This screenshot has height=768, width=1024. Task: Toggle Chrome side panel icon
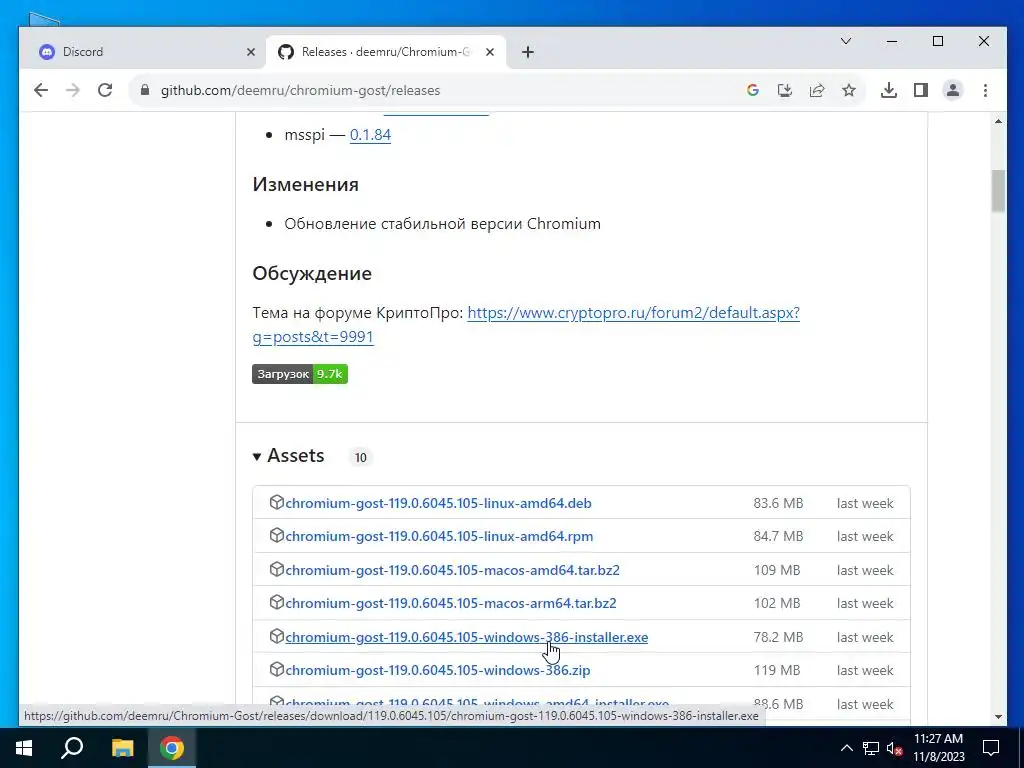[921, 90]
